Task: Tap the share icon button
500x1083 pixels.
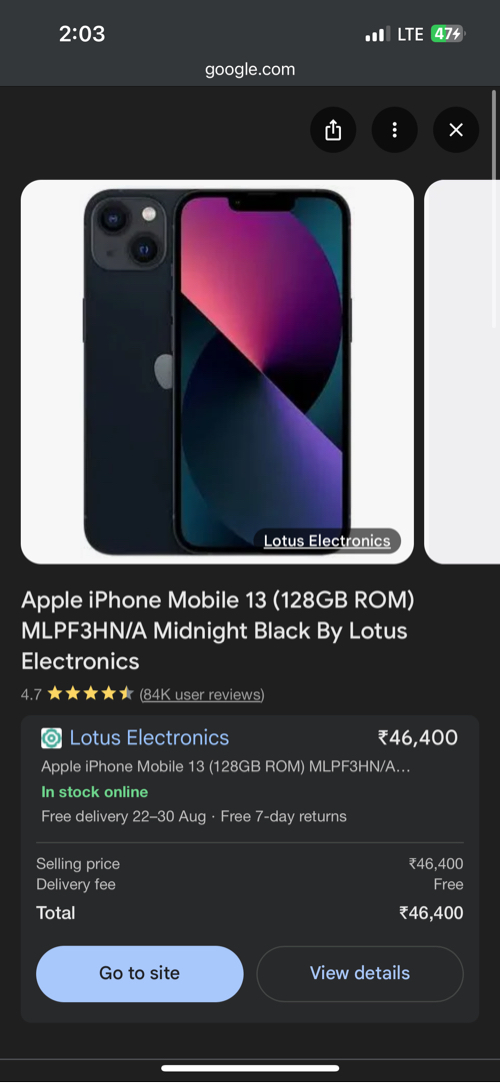Action: pyautogui.click(x=333, y=130)
